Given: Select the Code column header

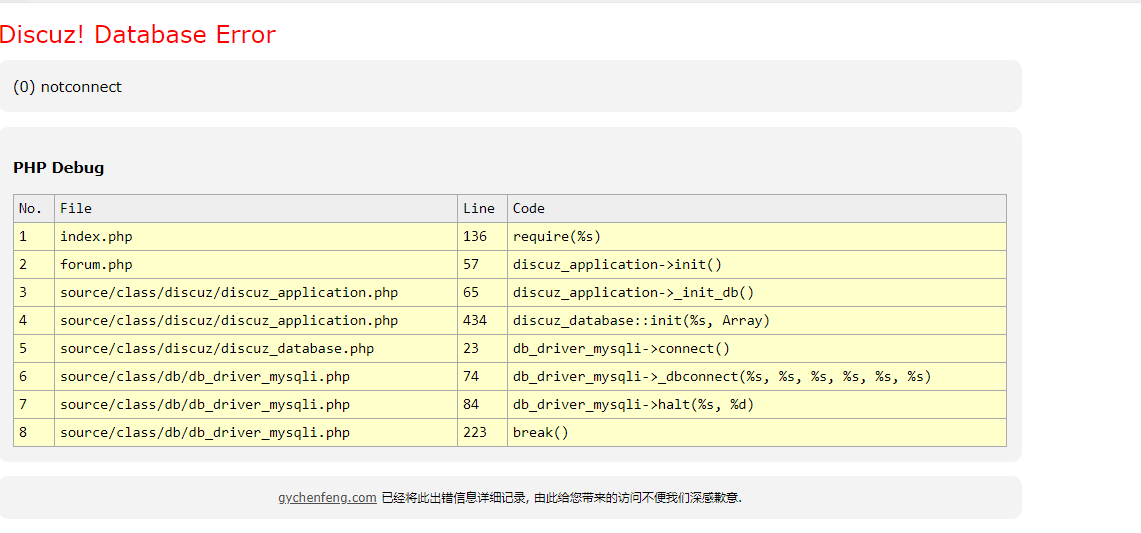Looking at the screenshot, I should click(x=529, y=208).
